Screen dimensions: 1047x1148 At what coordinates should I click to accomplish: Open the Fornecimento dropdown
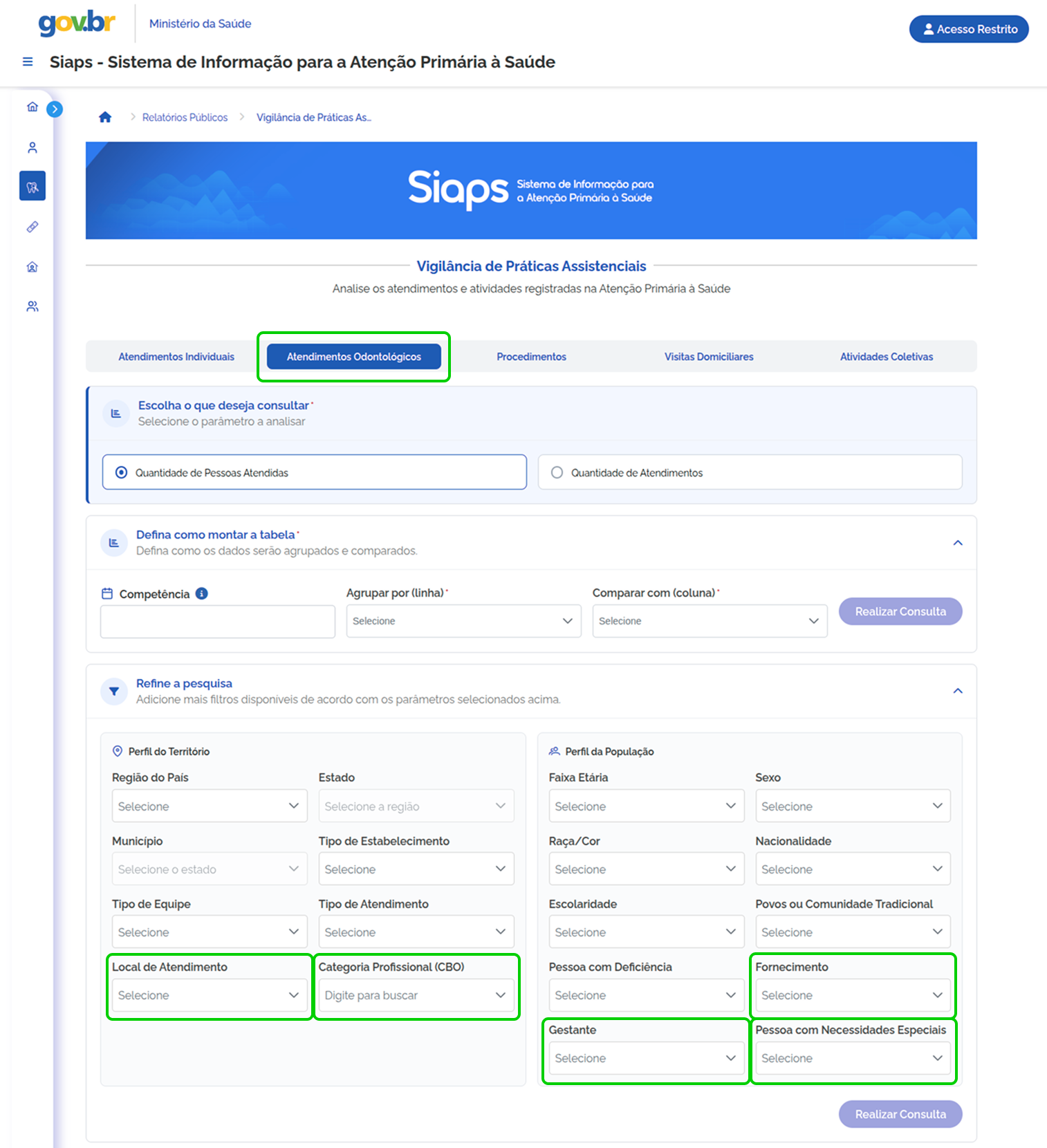point(853,994)
